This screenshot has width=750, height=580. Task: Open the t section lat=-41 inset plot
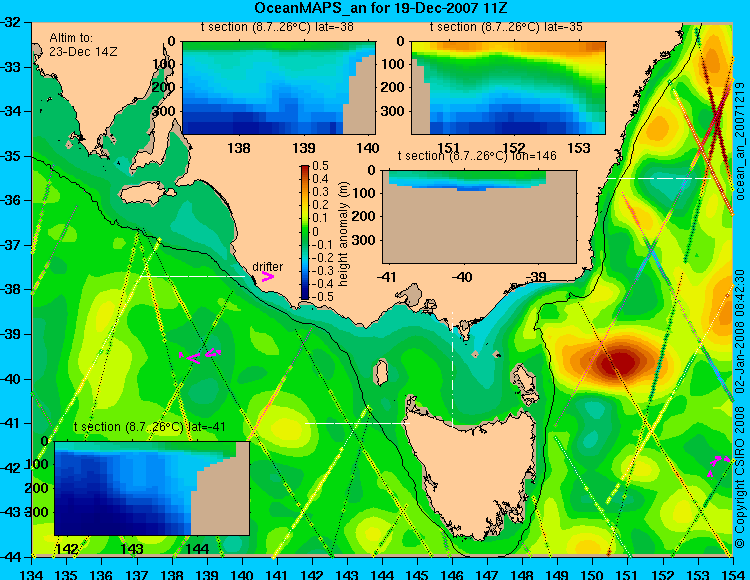click(152, 488)
